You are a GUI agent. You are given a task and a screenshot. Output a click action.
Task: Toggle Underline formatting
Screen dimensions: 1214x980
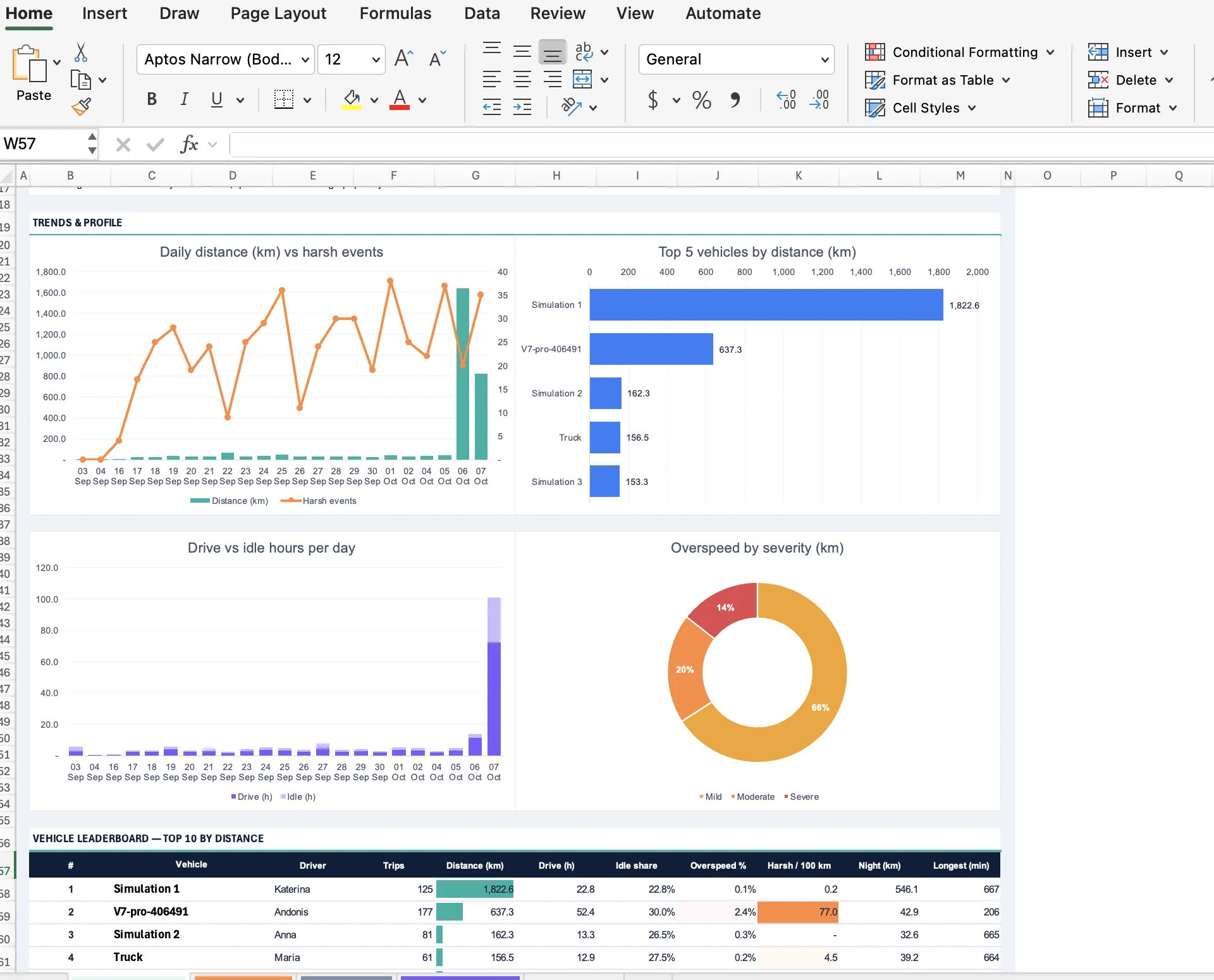click(x=217, y=99)
